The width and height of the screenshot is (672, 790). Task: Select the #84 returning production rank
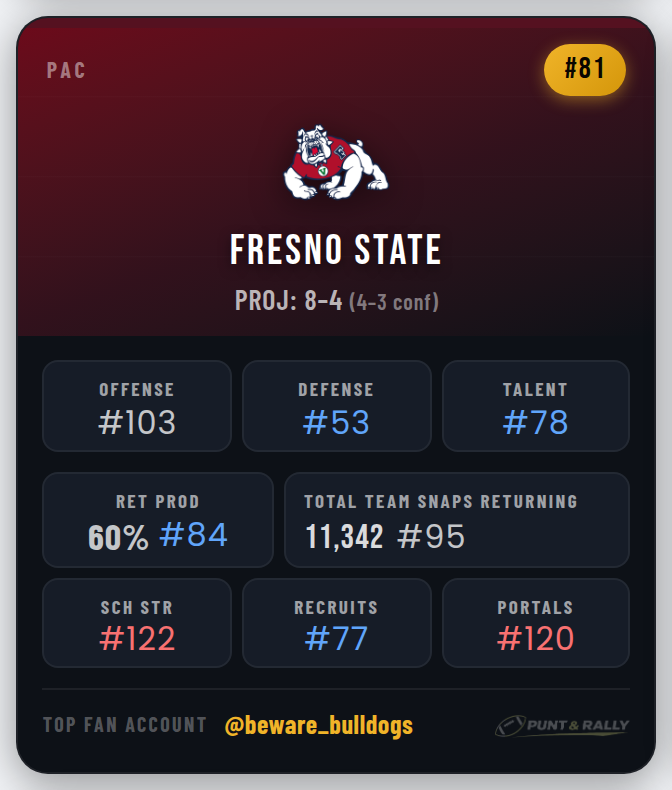tap(193, 535)
